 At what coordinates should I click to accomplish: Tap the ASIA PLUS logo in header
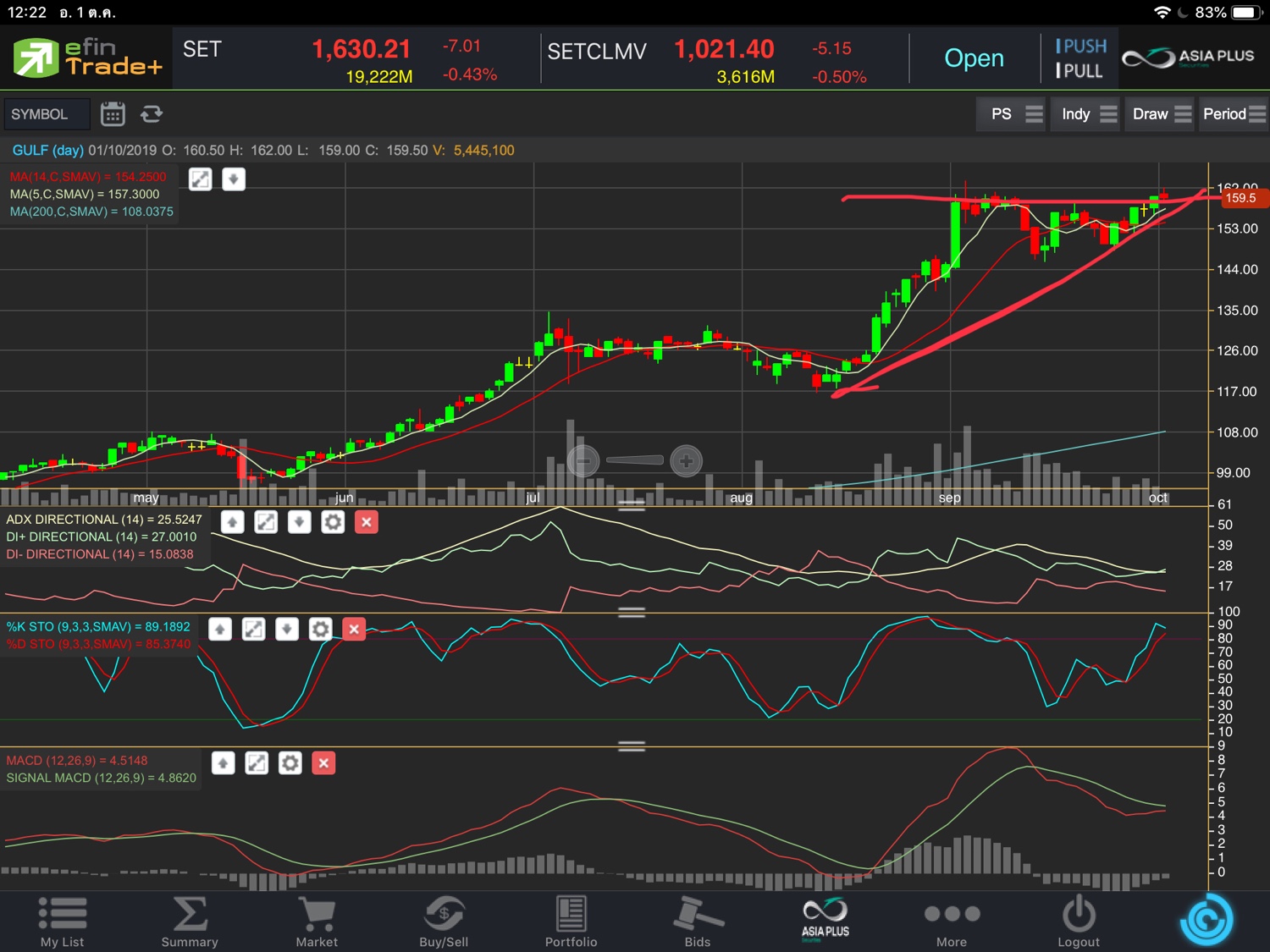pyautogui.click(x=1189, y=58)
